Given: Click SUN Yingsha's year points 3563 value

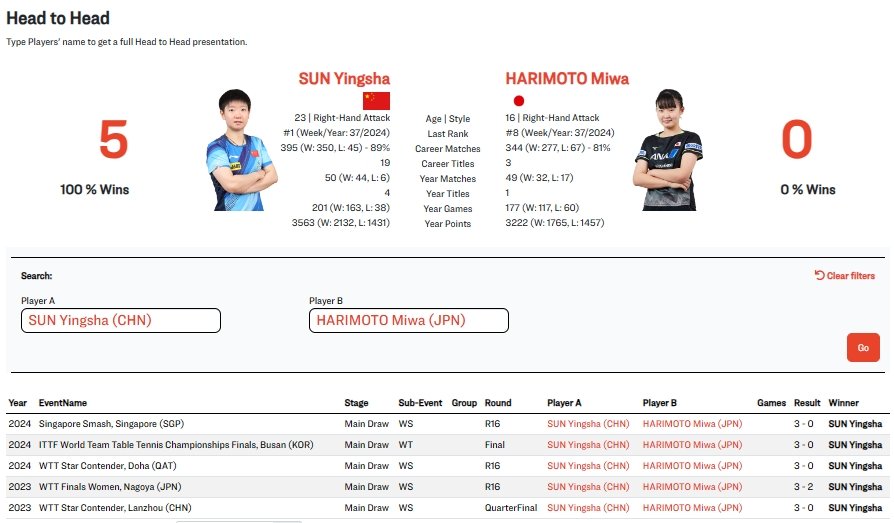Looking at the screenshot, I should 341,223.
